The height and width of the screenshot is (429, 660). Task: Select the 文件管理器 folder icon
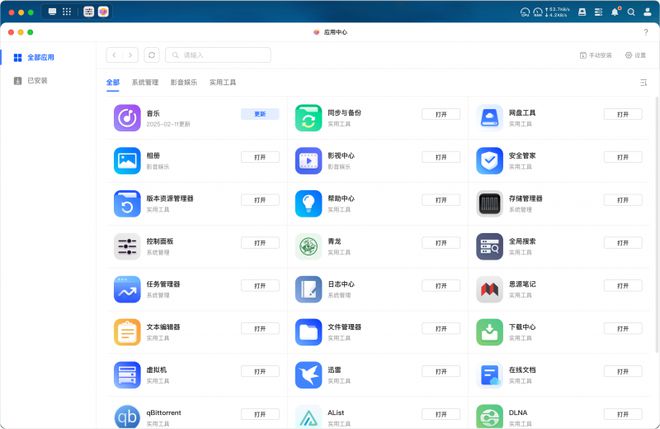tap(309, 333)
